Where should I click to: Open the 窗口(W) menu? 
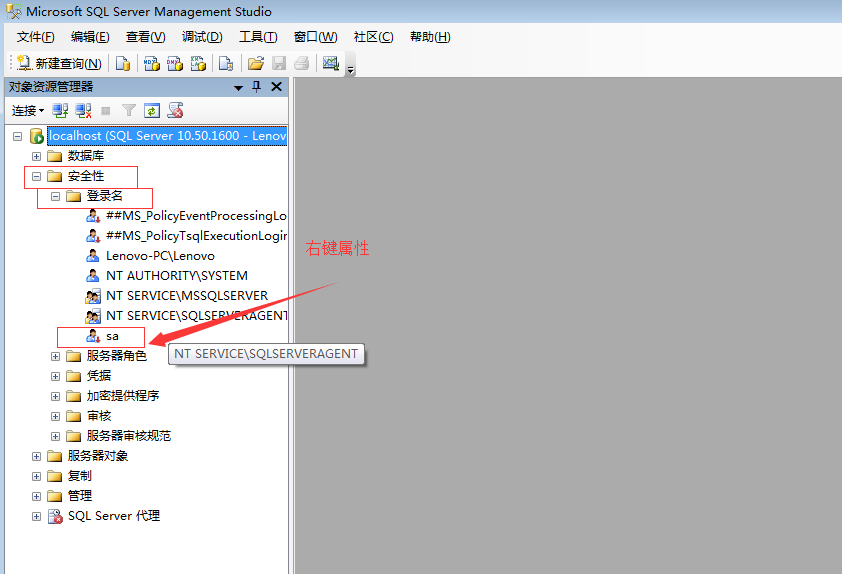[x=316, y=37]
